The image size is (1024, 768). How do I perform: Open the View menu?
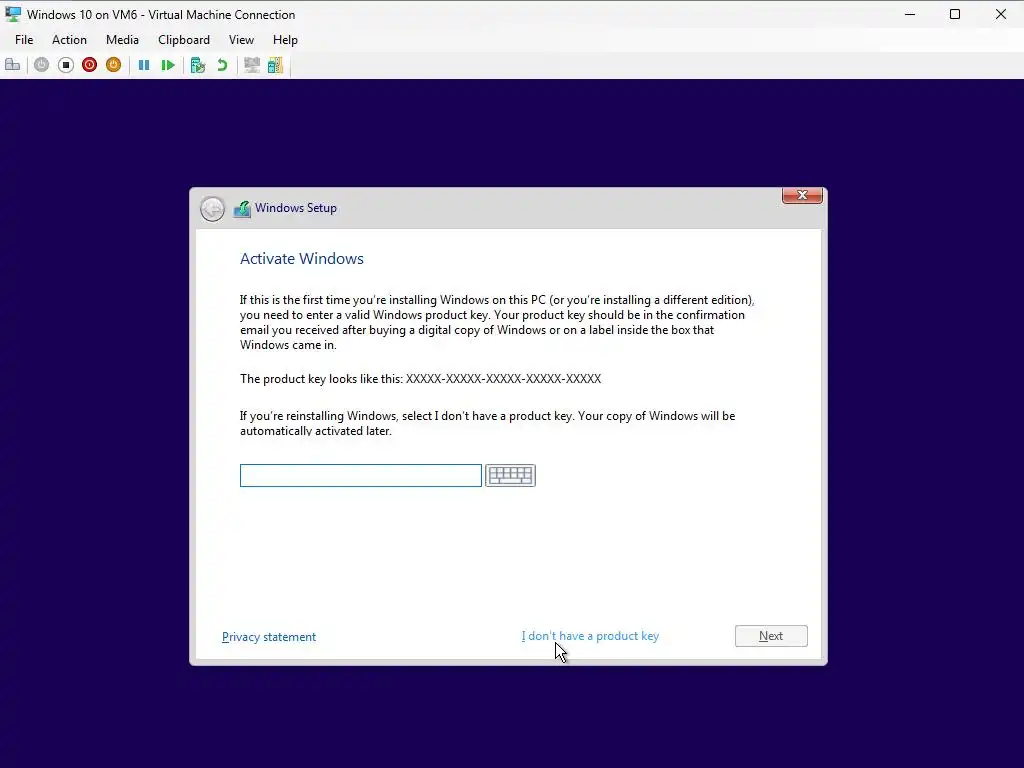(241, 40)
